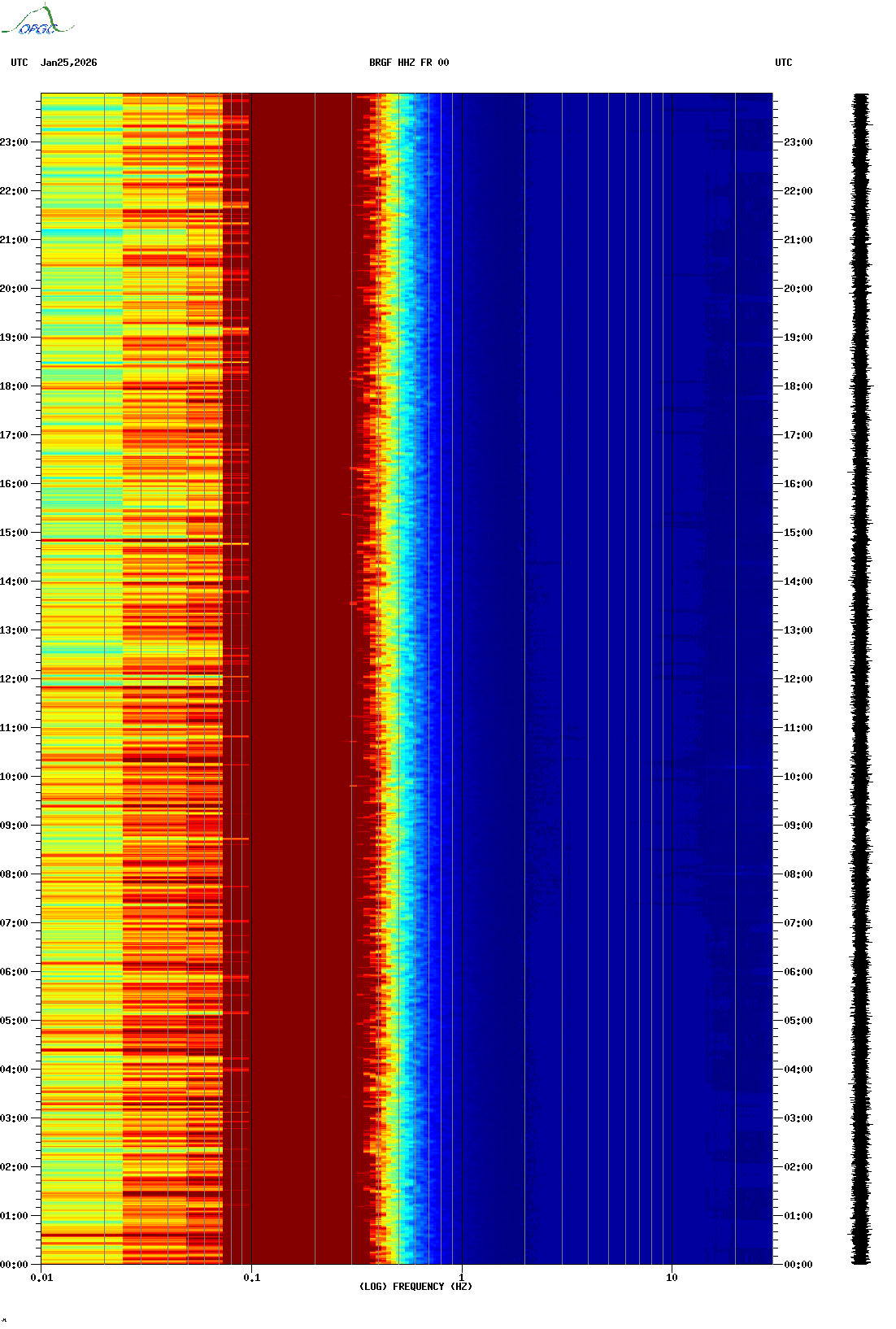The width and height of the screenshot is (896, 1329).
Task: Click the 06:00 label on the right axis
Action: click(x=798, y=972)
